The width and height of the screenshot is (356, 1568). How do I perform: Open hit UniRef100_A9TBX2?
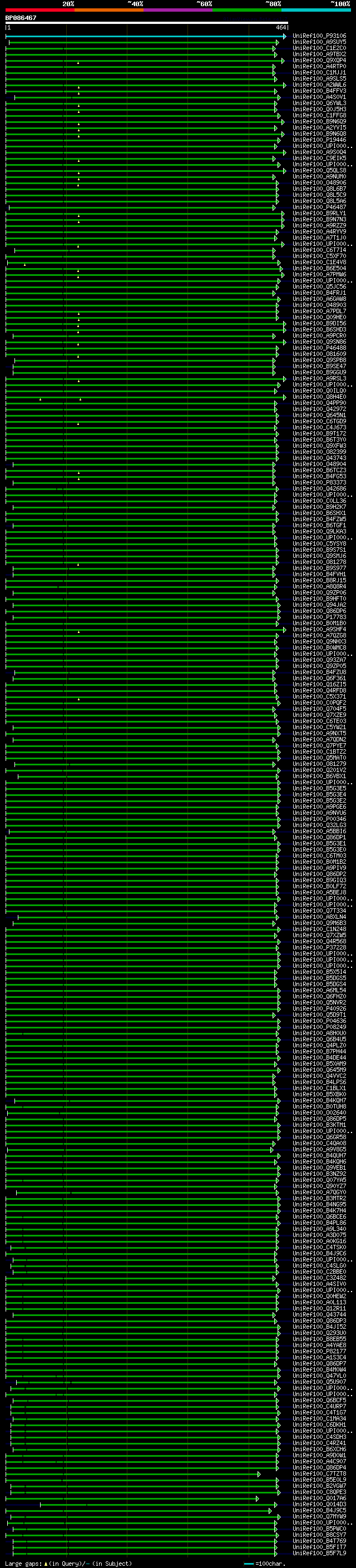pyautogui.click(x=319, y=55)
